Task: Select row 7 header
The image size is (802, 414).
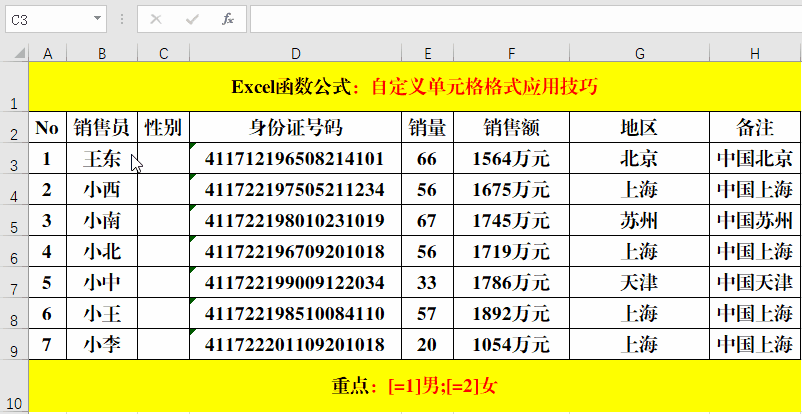Action: [14, 282]
